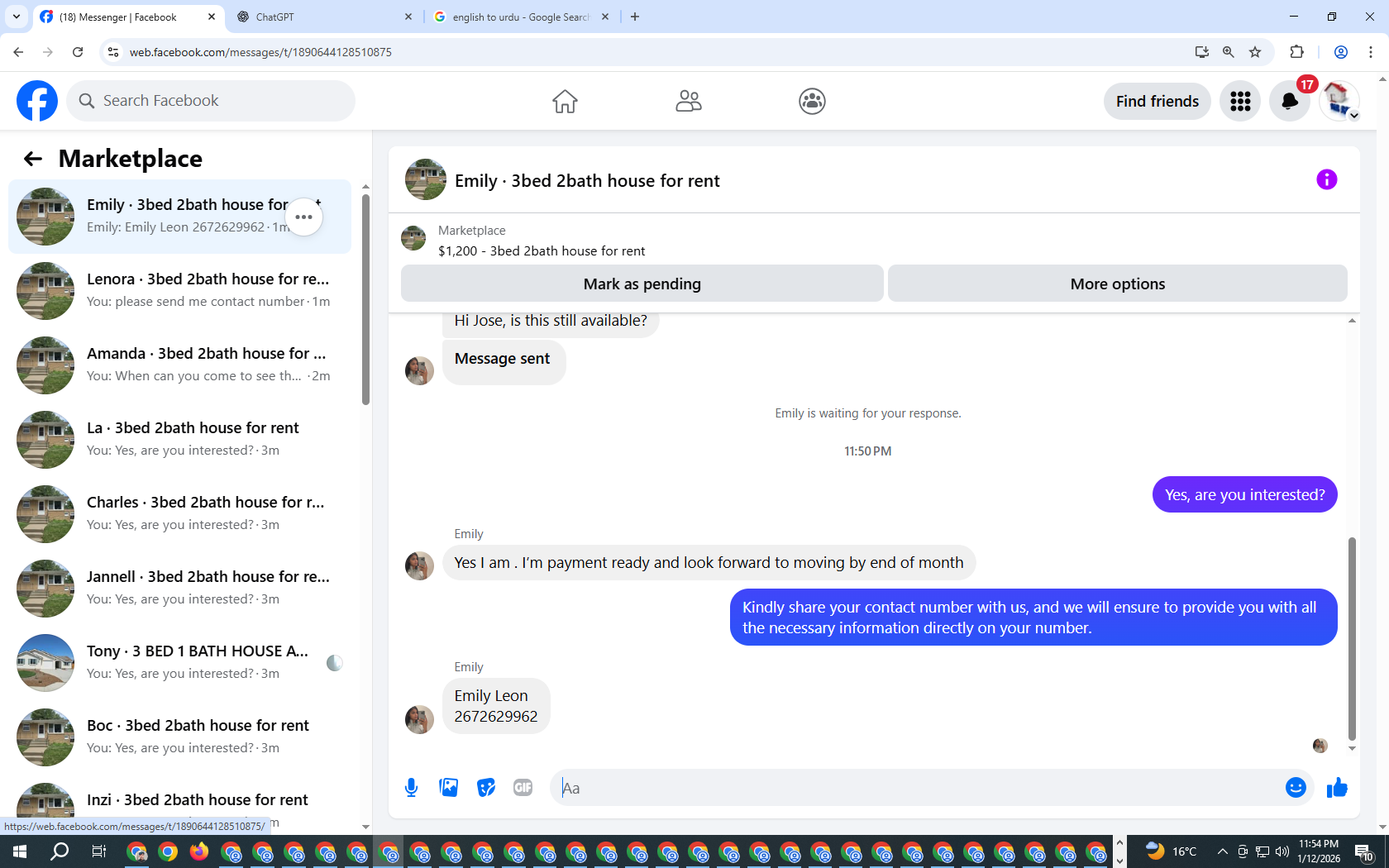
Task: Open the Chrome zoom indicator
Action: point(1229,52)
